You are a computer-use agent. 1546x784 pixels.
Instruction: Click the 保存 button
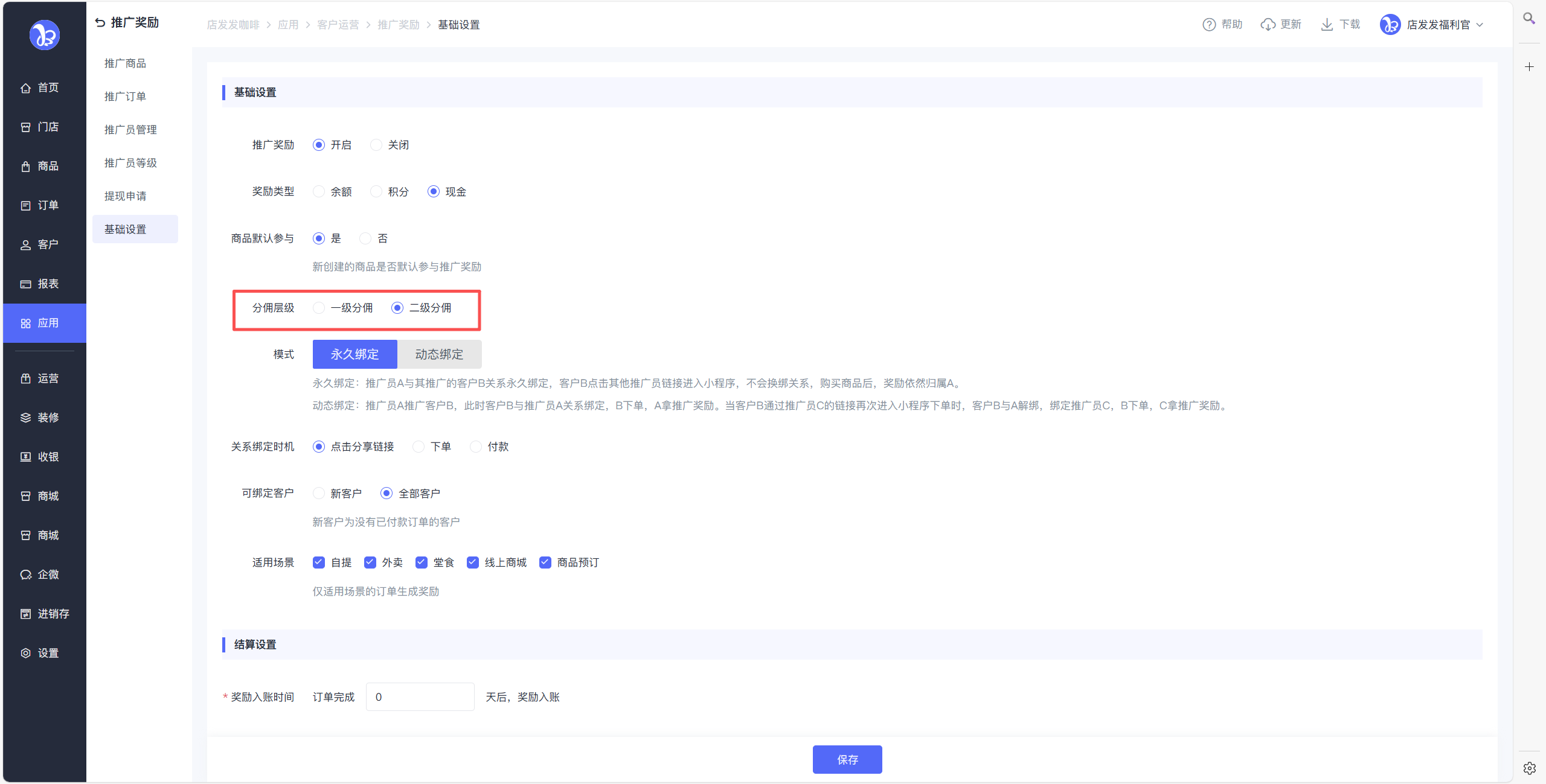[x=847, y=759]
